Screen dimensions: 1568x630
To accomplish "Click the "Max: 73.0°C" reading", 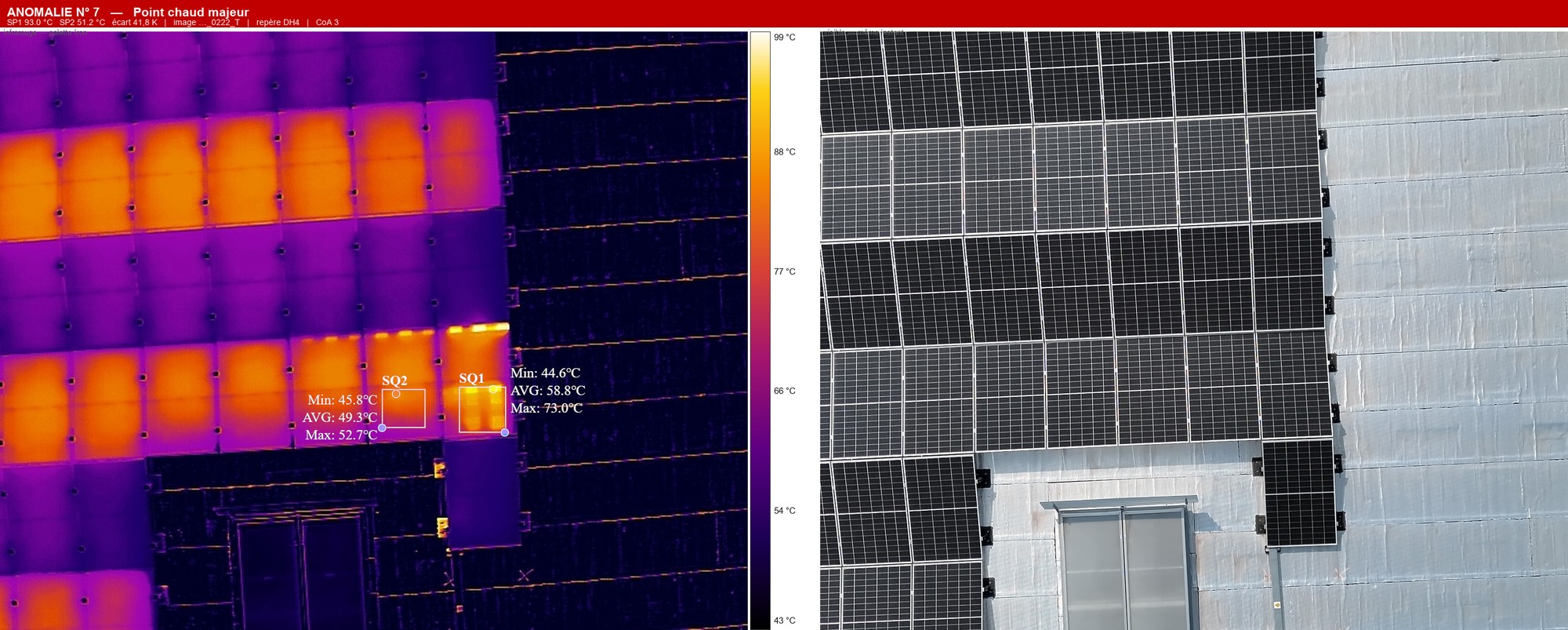I will click(x=546, y=408).
